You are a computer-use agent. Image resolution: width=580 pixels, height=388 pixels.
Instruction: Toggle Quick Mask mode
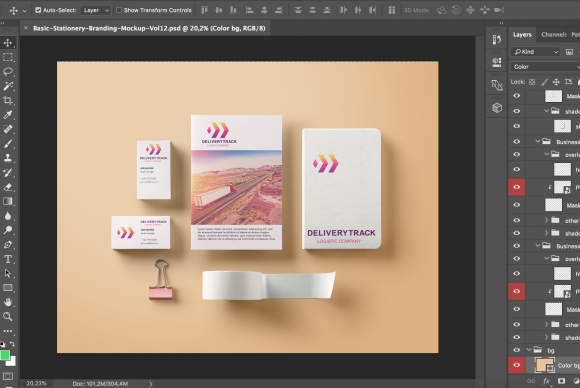(x=8, y=377)
